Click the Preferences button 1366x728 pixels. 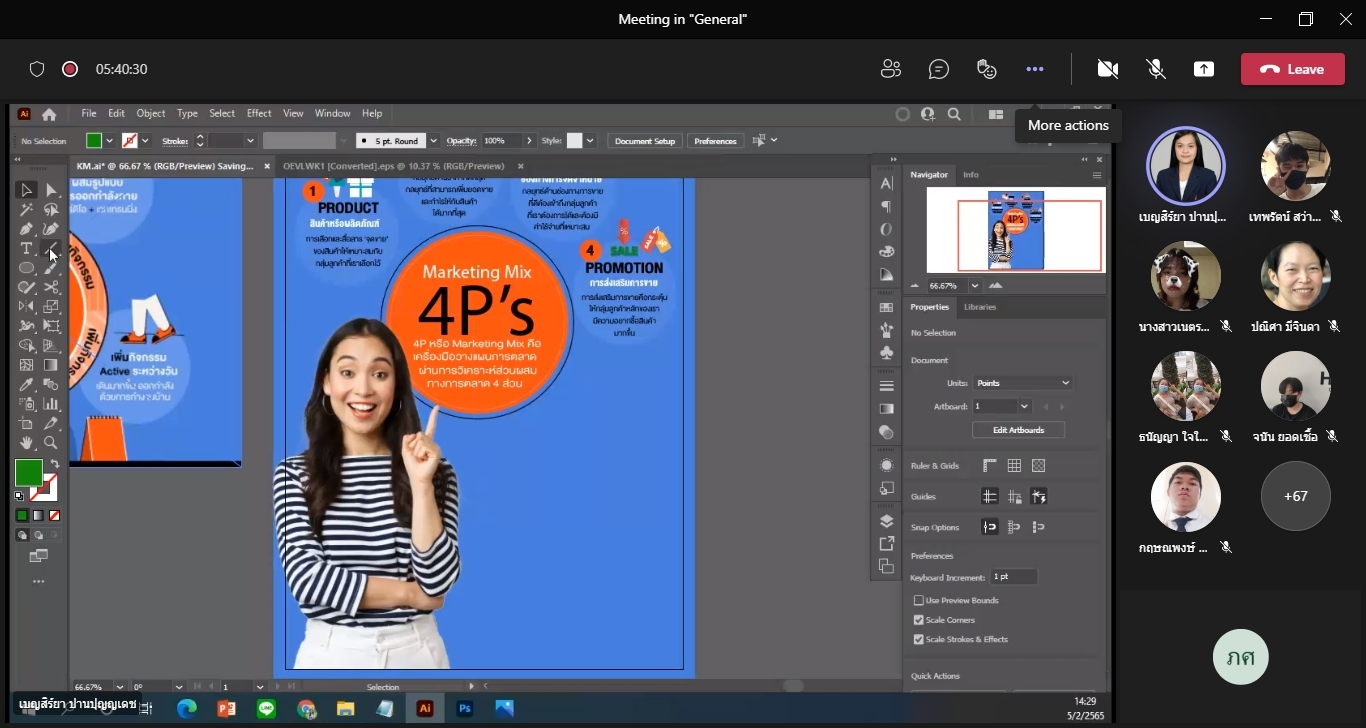[x=715, y=141]
